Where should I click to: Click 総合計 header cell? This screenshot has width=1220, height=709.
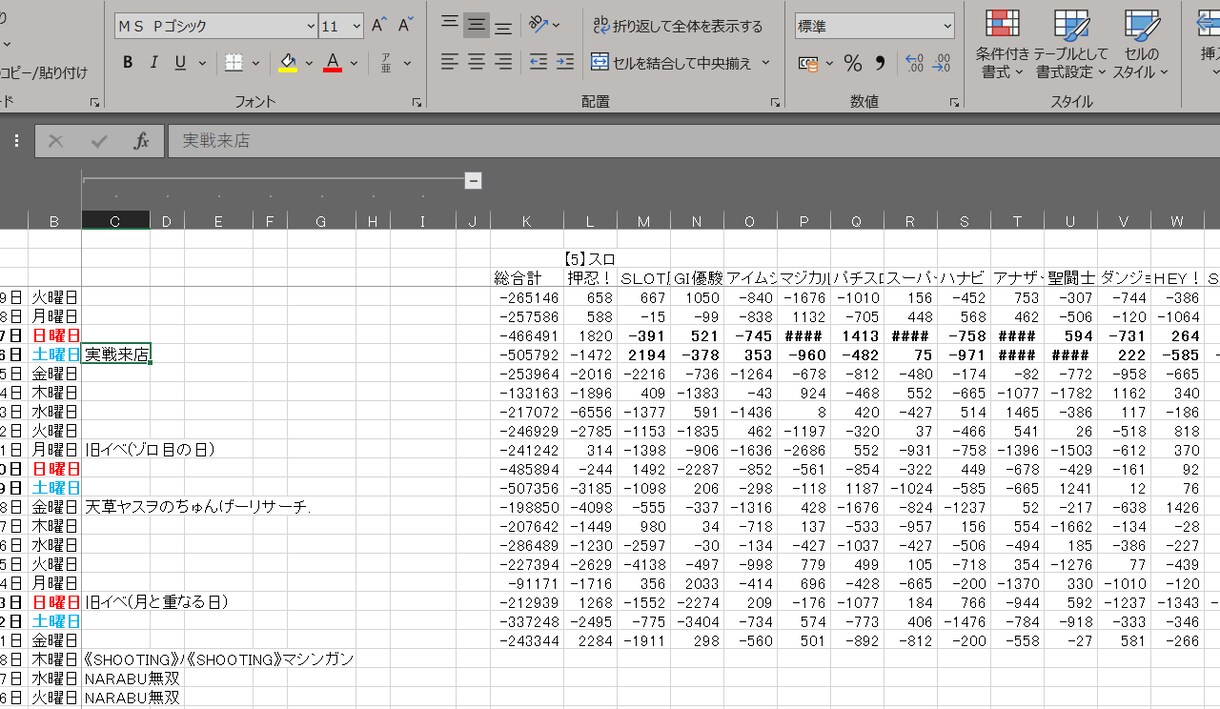(526, 278)
